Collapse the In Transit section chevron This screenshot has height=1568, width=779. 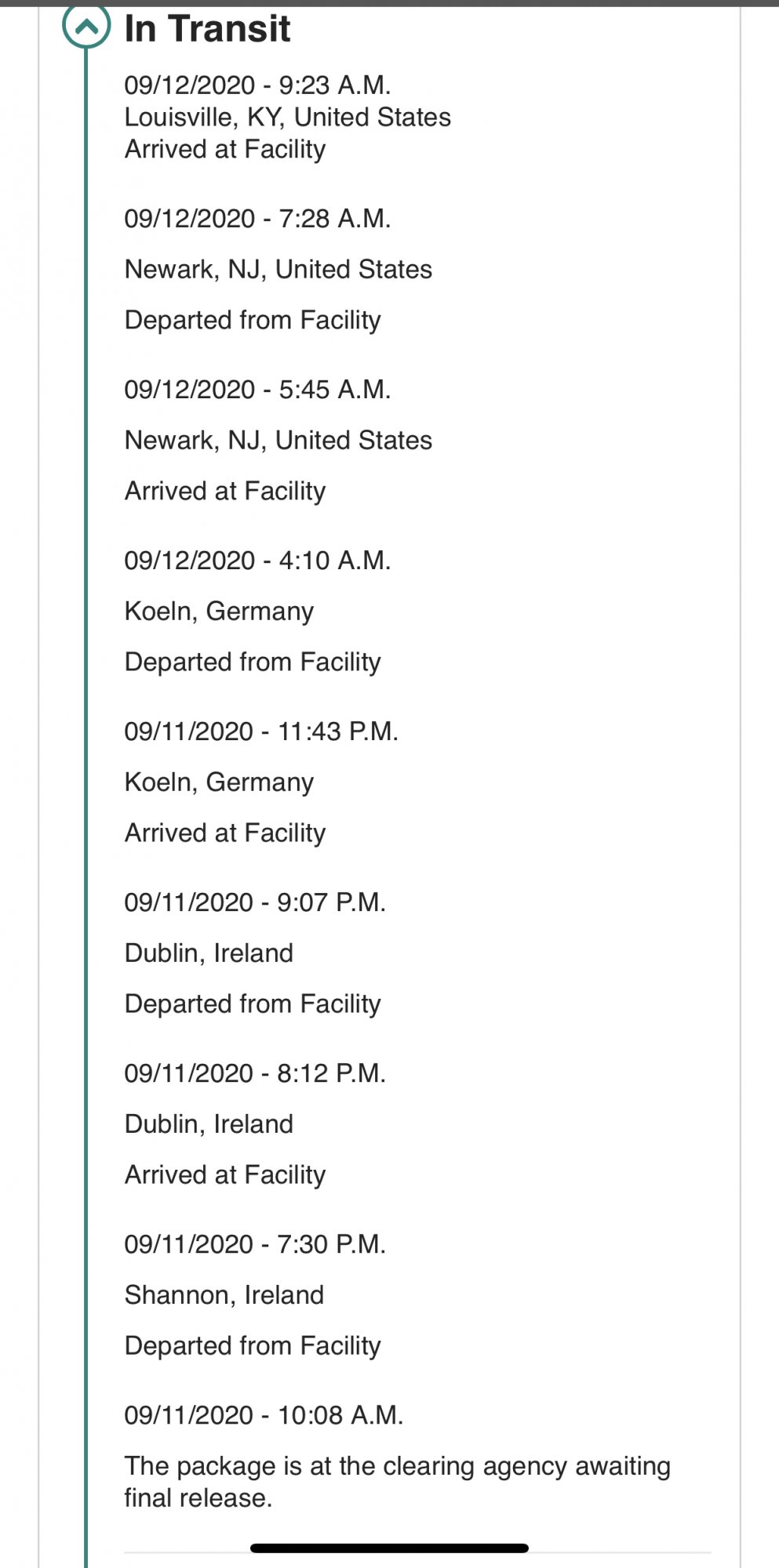tap(86, 25)
